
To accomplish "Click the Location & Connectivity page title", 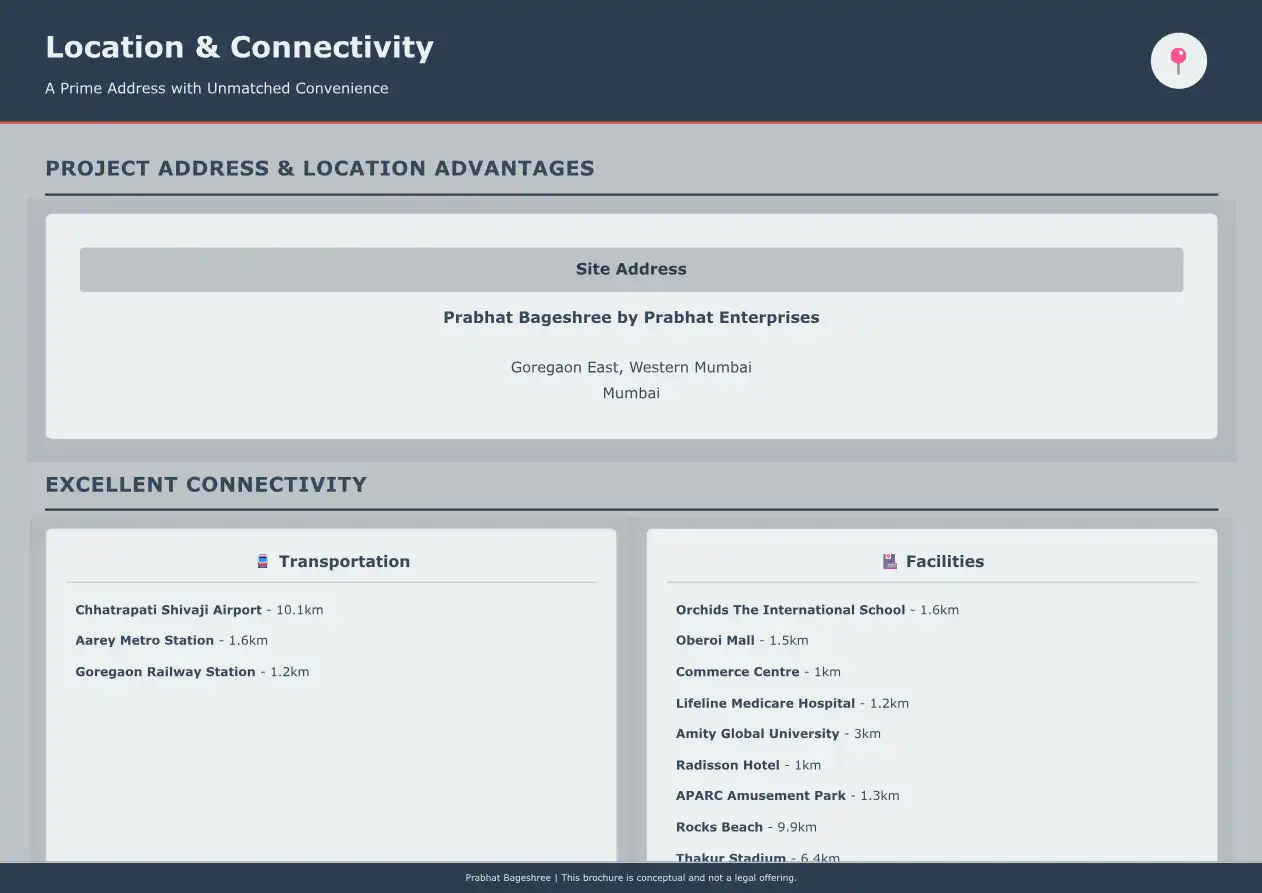I will 239,47.
